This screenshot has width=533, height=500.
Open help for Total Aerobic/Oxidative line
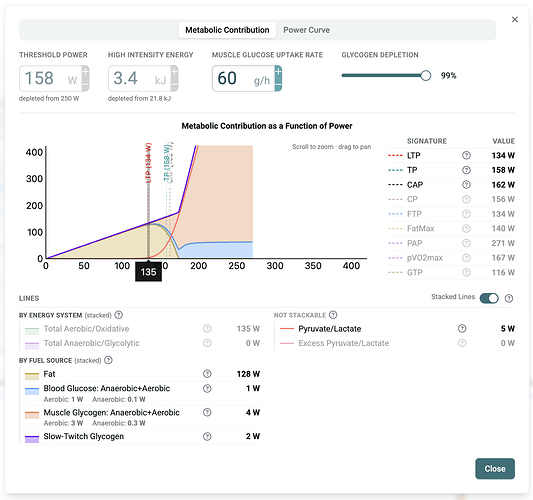pyautogui.click(x=207, y=328)
